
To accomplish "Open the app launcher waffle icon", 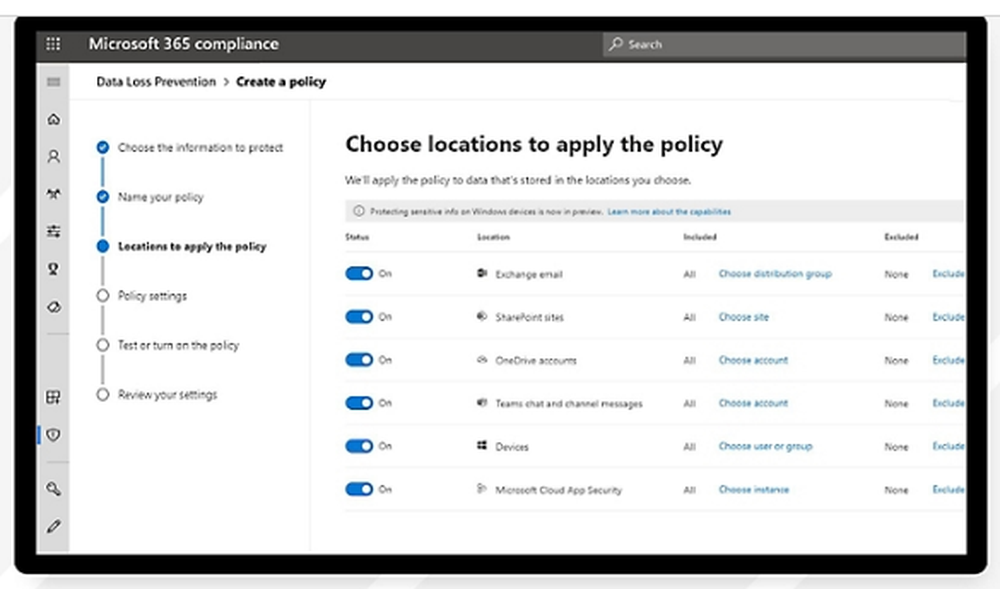I will (54, 43).
